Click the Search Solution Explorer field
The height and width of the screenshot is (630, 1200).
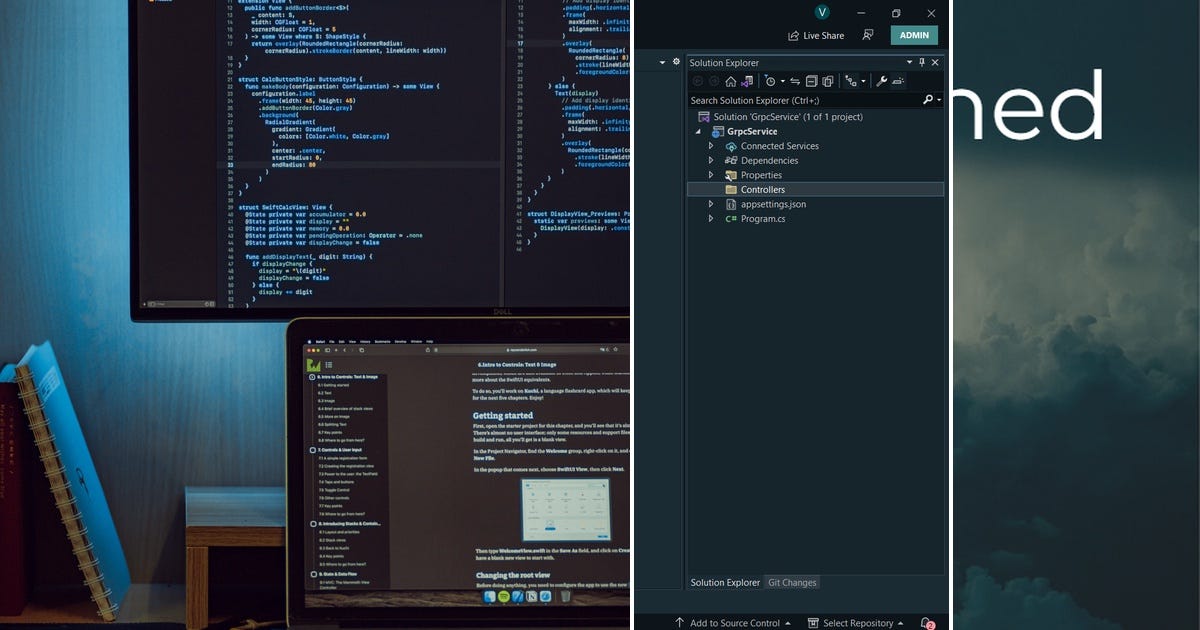pos(790,100)
